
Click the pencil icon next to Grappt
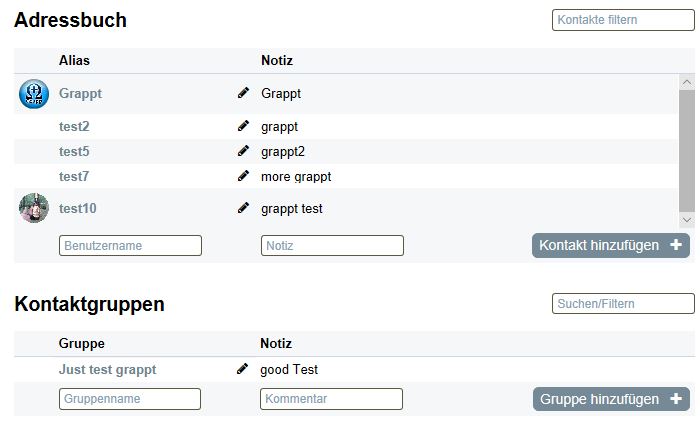[x=243, y=93]
